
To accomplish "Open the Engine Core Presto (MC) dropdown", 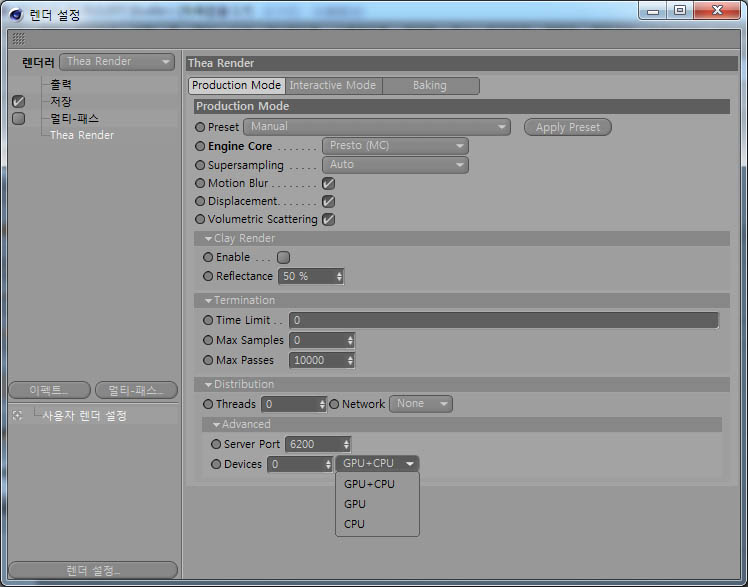I will pyautogui.click(x=395, y=145).
